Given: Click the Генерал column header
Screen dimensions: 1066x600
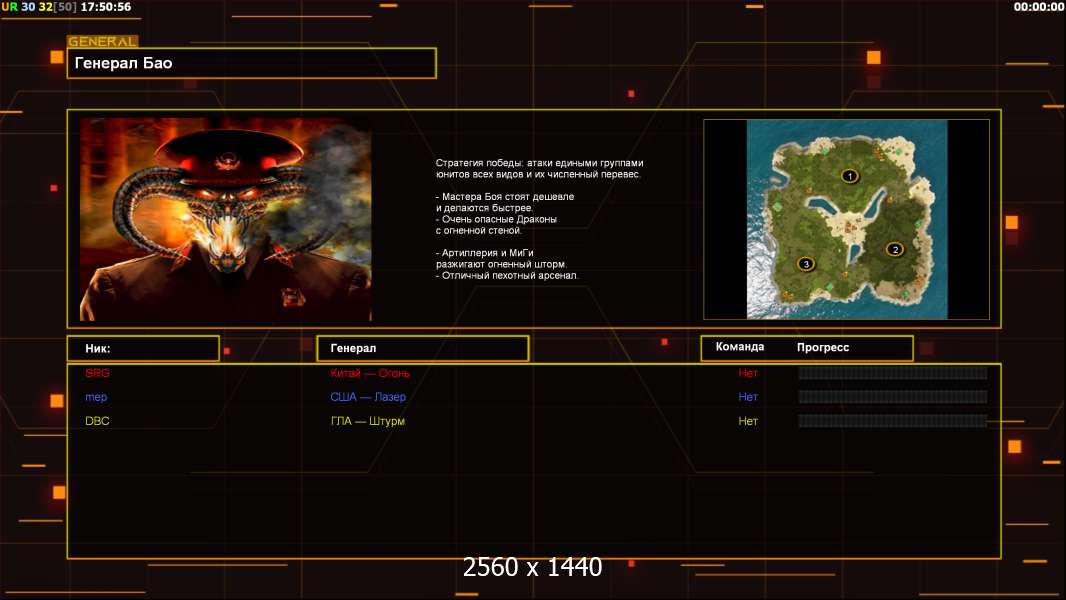Looking at the screenshot, I should (422, 348).
